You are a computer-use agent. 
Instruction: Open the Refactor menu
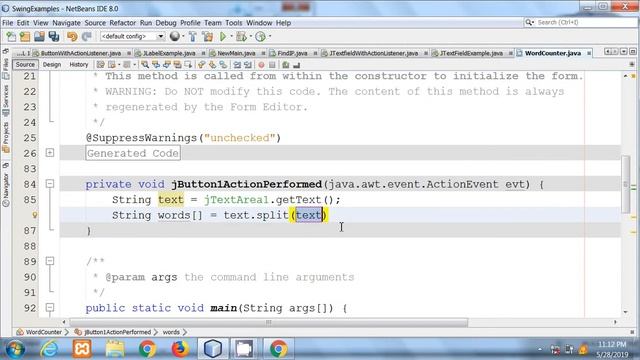click(x=122, y=23)
